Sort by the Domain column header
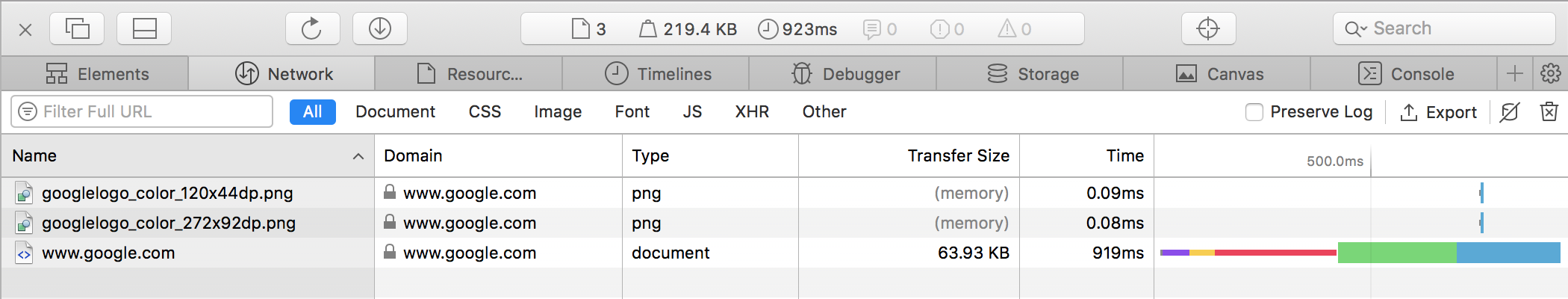Screen dimensions: 1568x299 [x=498, y=155]
